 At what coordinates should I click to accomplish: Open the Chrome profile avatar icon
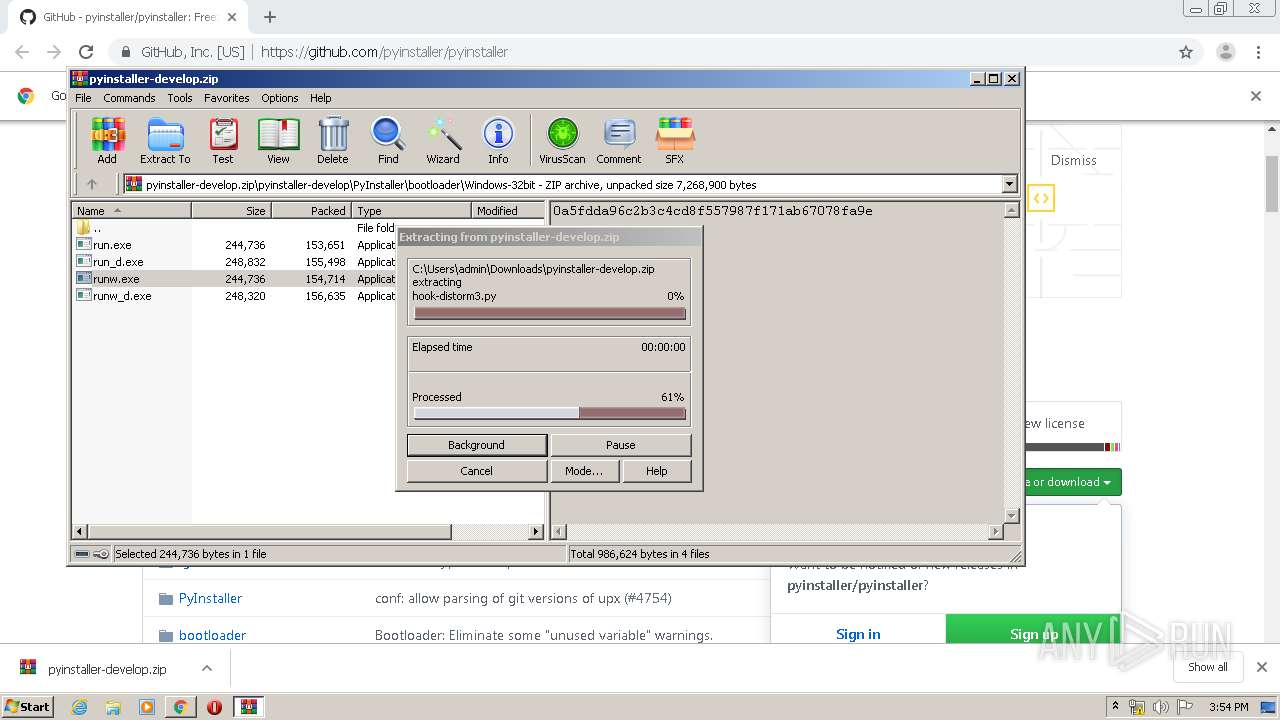point(1226,52)
